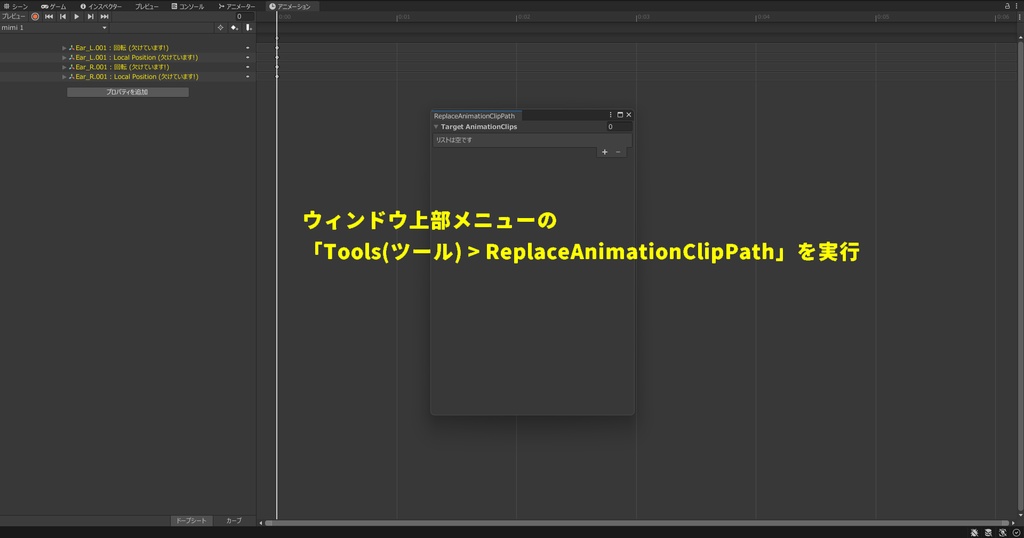The width and height of the screenshot is (1024, 538).
Task: Add element with the plus button
Action: click(x=605, y=152)
